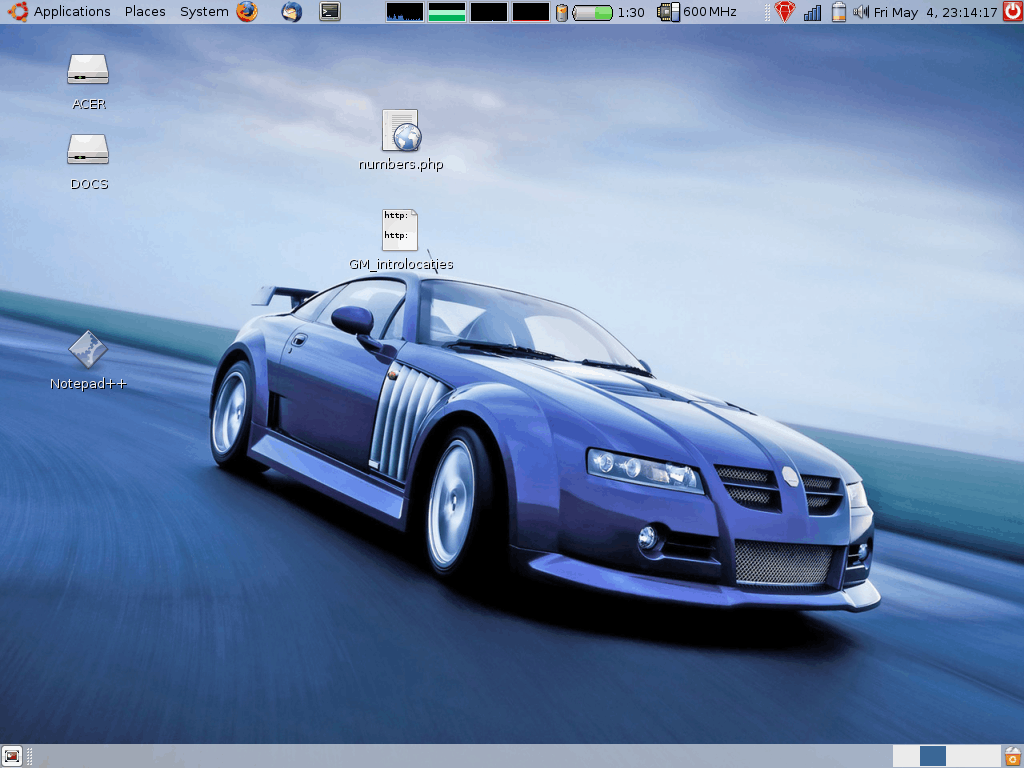Launch Notepad++ desktop shortcut
The image size is (1024, 768).
pos(88,350)
